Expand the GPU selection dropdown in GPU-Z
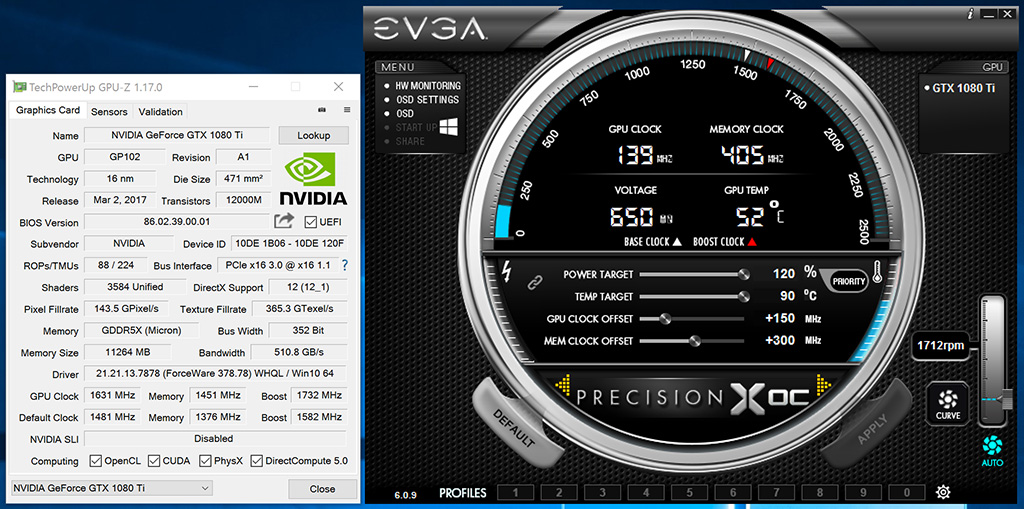The width and height of the screenshot is (1024, 509). [112, 488]
